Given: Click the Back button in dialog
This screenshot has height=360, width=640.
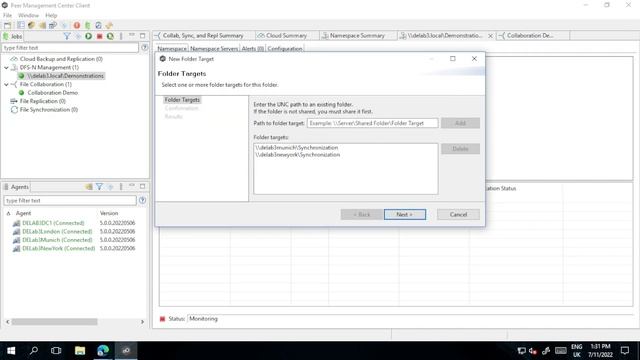Looking at the screenshot, I should 362,214.
